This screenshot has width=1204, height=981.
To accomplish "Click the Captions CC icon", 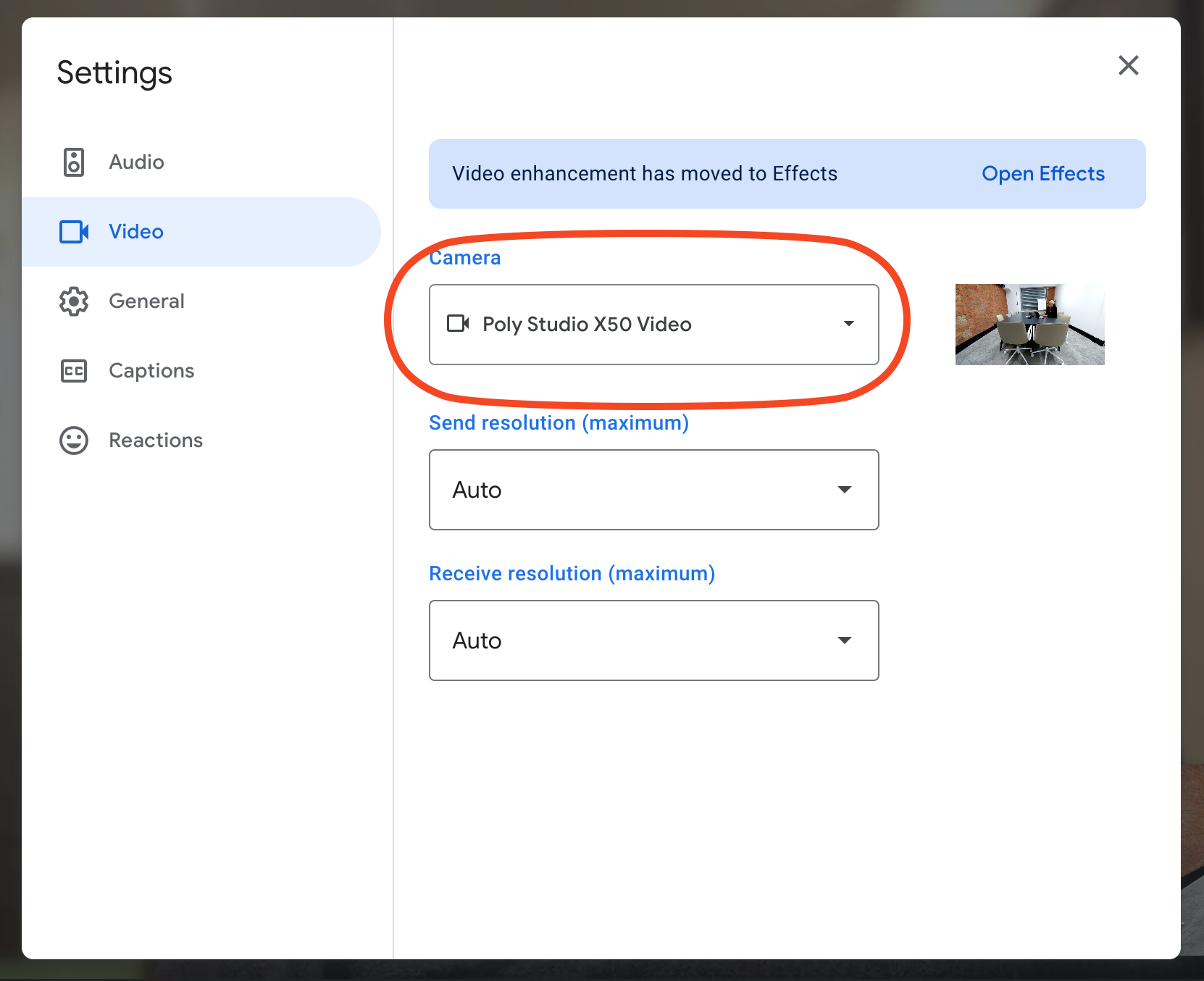I will coord(73,371).
